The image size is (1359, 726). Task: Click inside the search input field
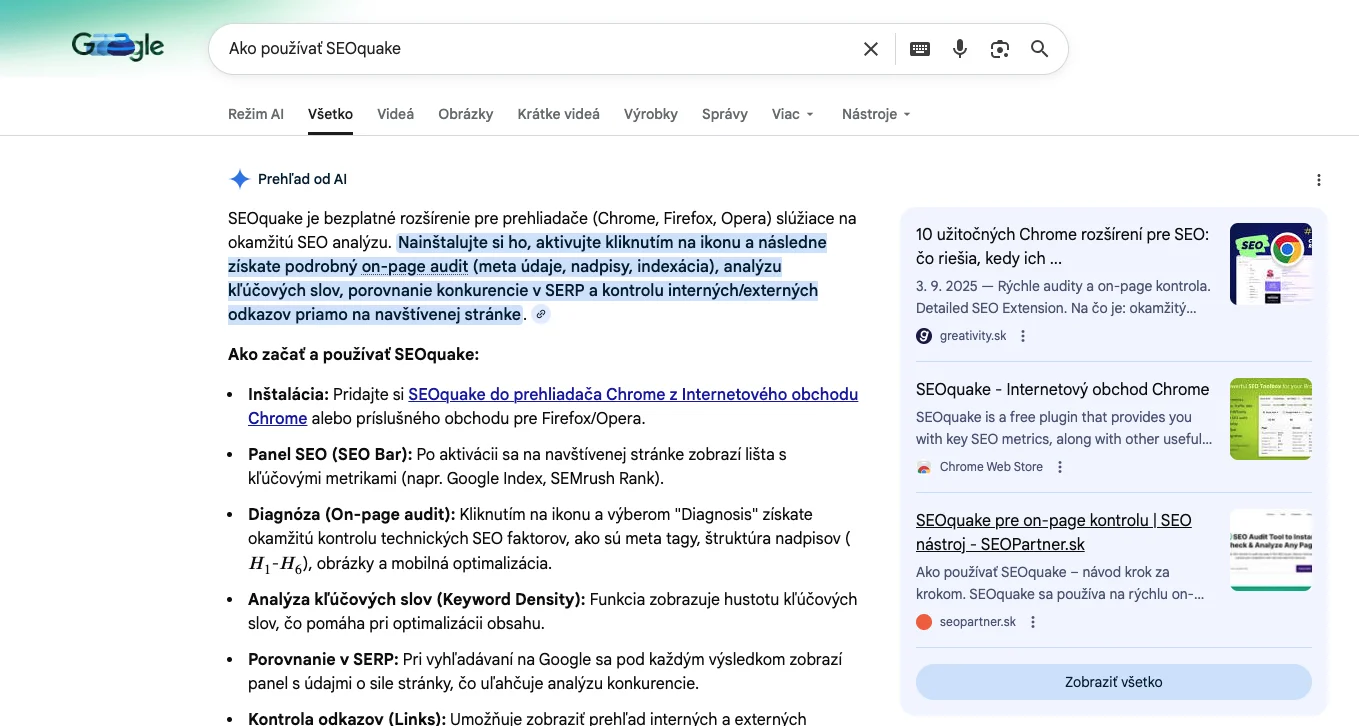pyautogui.click(x=540, y=49)
